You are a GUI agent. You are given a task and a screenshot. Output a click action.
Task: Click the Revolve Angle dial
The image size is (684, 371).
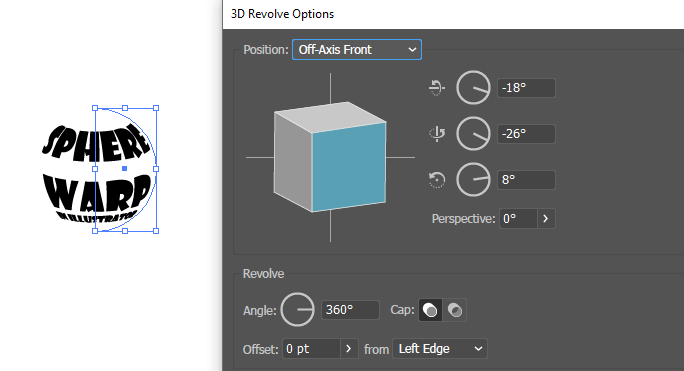[298, 310]
